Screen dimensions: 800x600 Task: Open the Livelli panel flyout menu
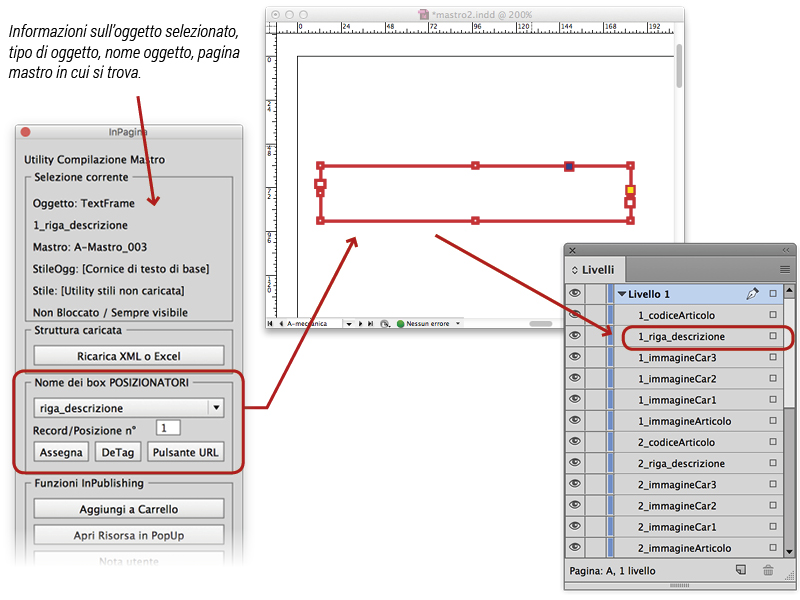coord(785,269)
